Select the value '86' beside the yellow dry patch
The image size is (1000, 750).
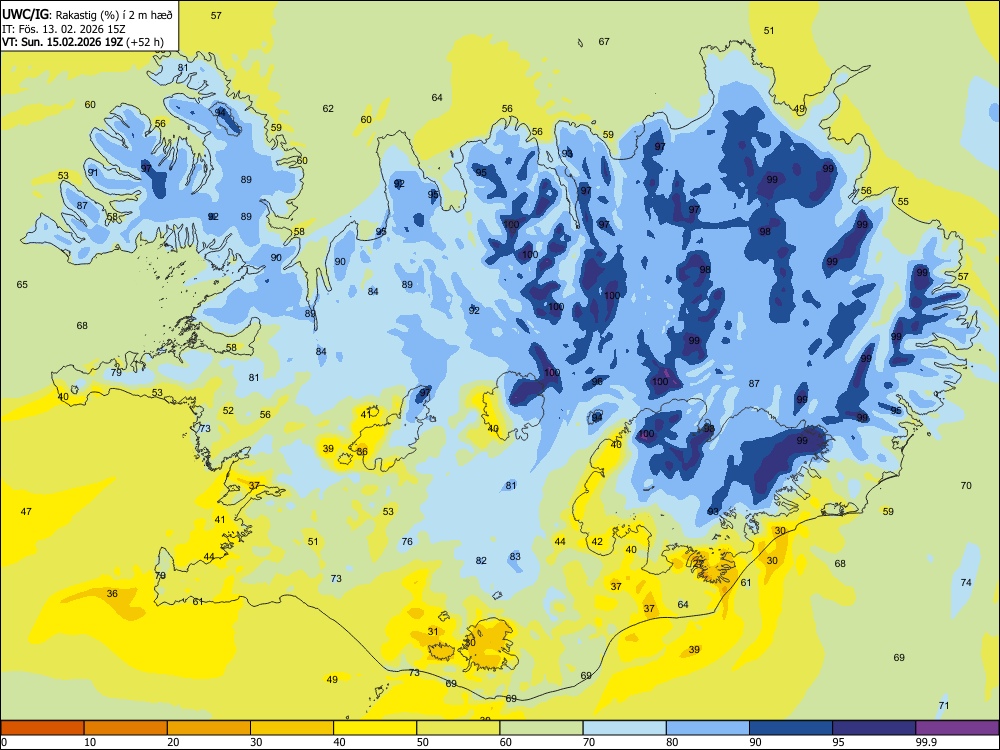(x=362, y=452)
